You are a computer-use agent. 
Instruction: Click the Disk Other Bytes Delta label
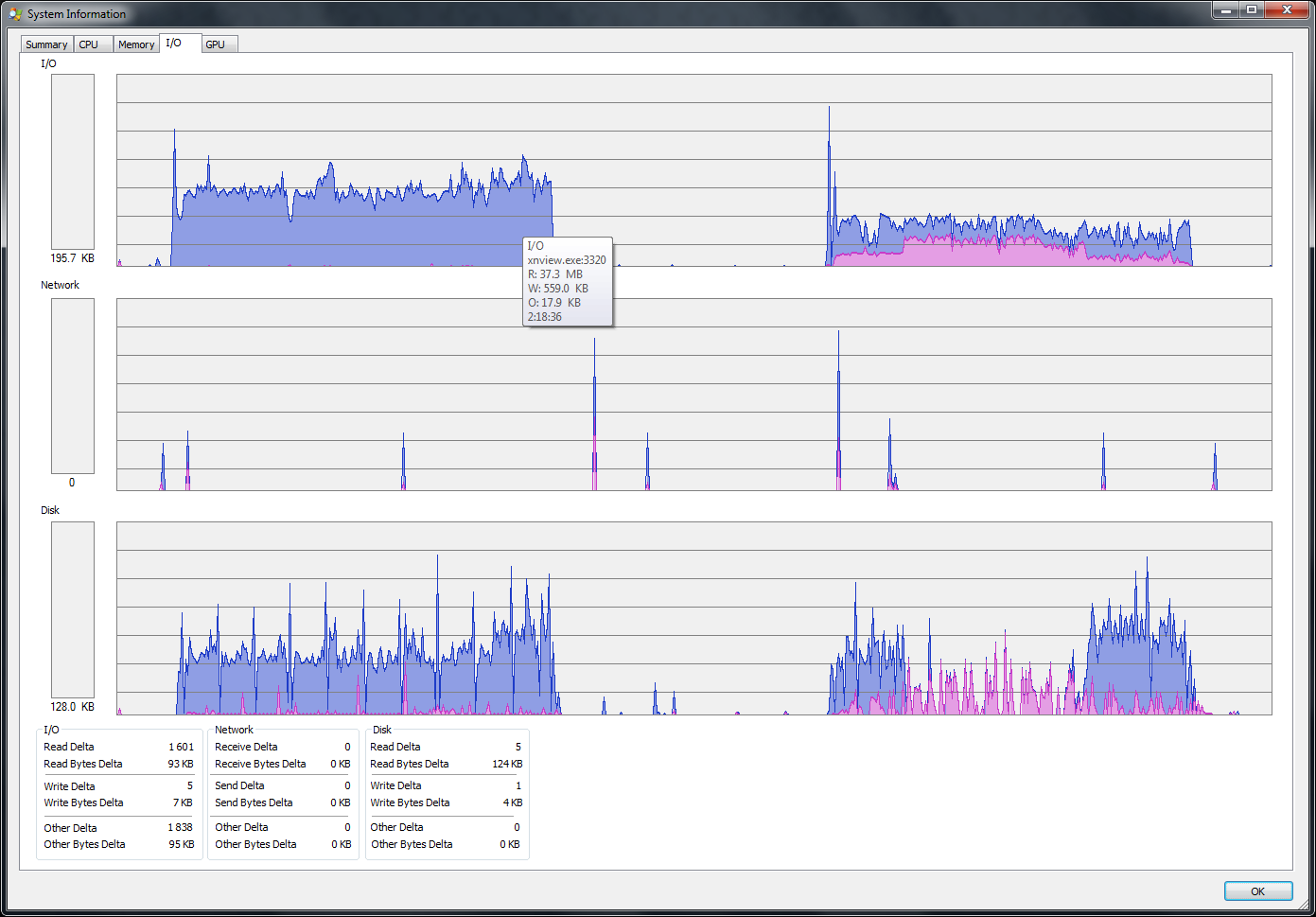(x=412, y=844)
